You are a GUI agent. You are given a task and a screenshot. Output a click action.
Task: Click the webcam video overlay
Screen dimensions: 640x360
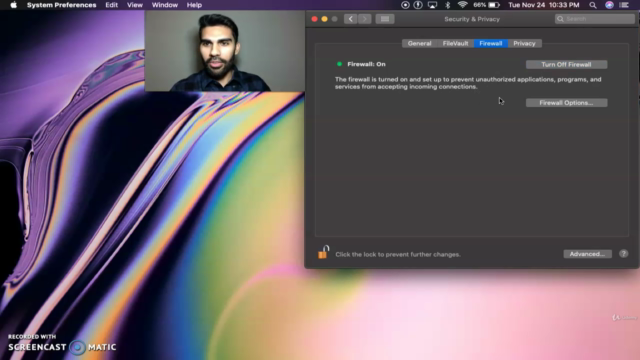(x=225, y=51)
